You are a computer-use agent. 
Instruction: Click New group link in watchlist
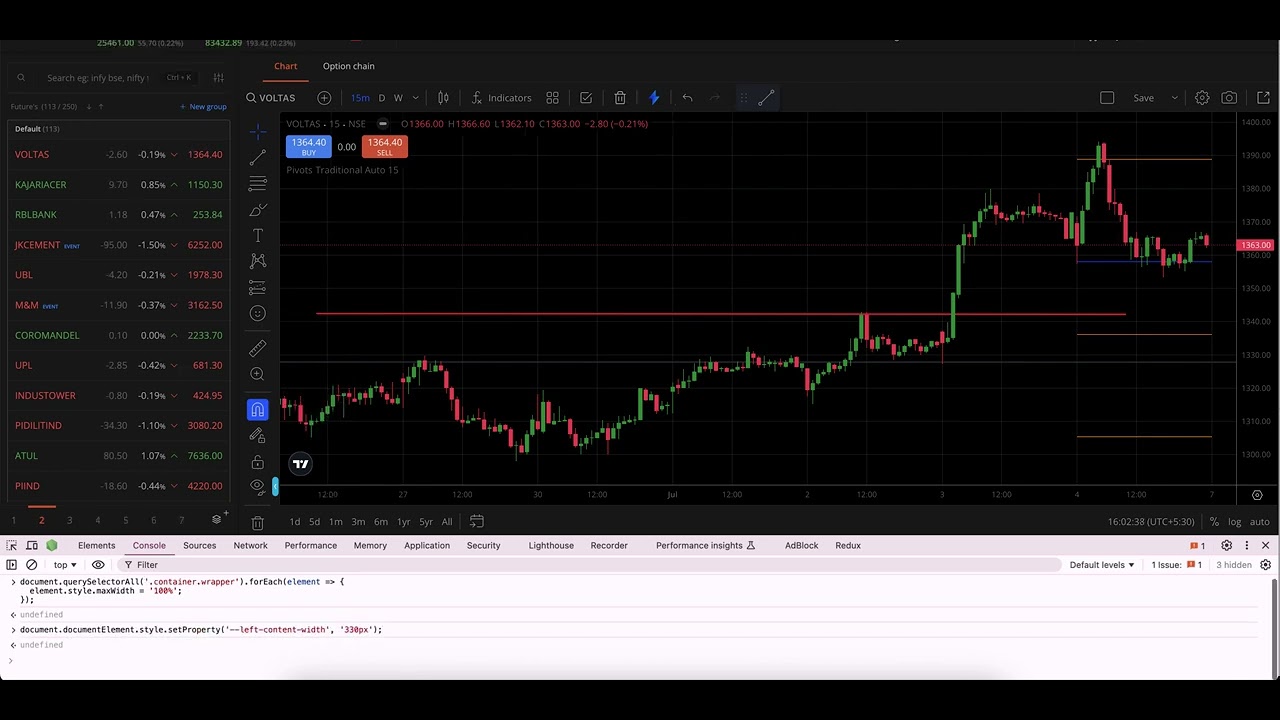click(203, 107)
